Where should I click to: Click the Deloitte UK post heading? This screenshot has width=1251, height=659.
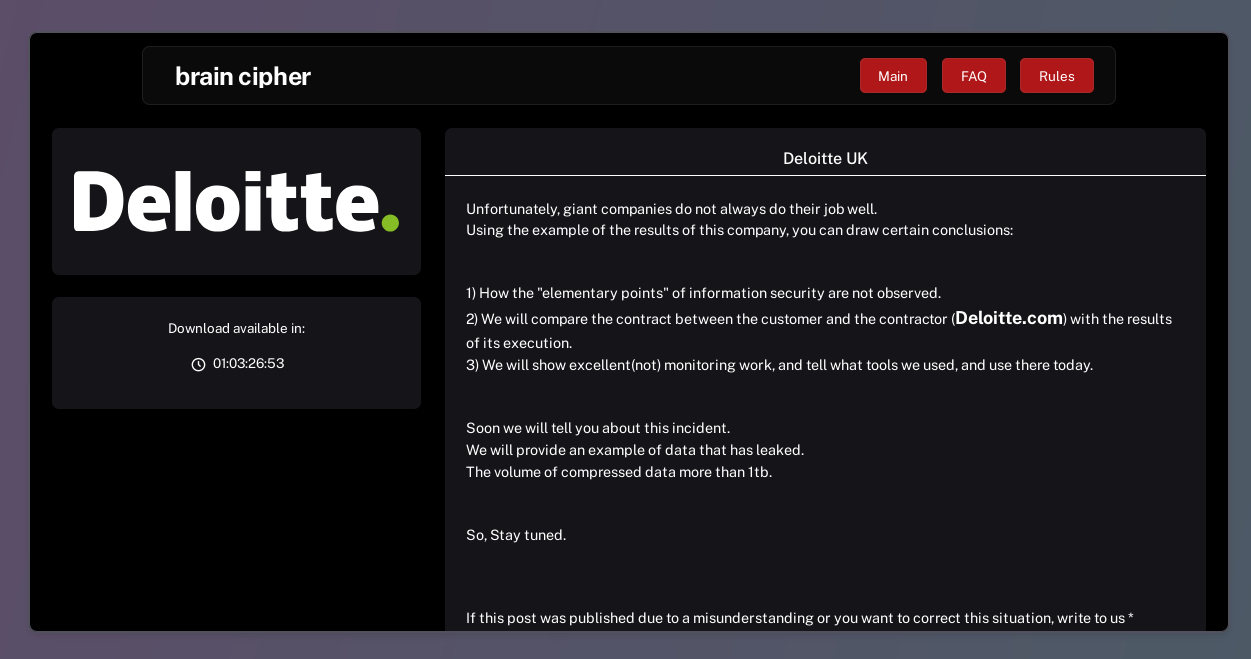825,158
